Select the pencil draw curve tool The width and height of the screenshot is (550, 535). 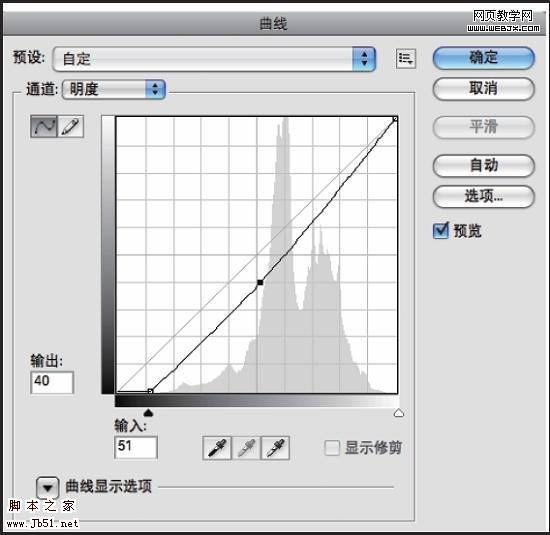(71, 126)
